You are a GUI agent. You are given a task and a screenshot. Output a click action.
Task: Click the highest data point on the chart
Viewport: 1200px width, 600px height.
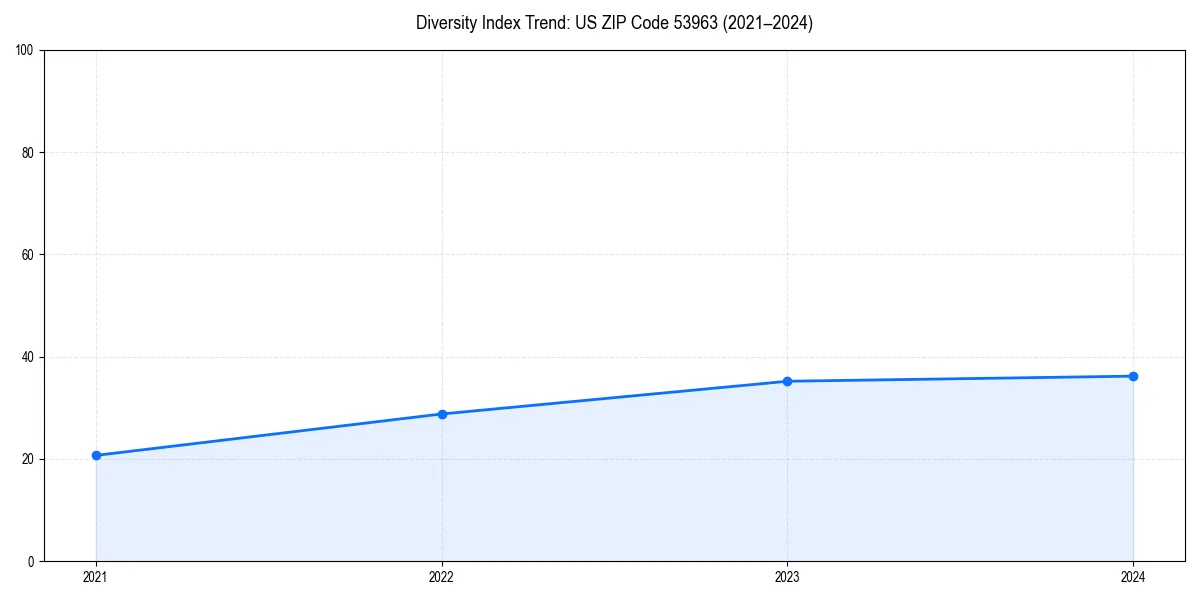pos(1133,375)
